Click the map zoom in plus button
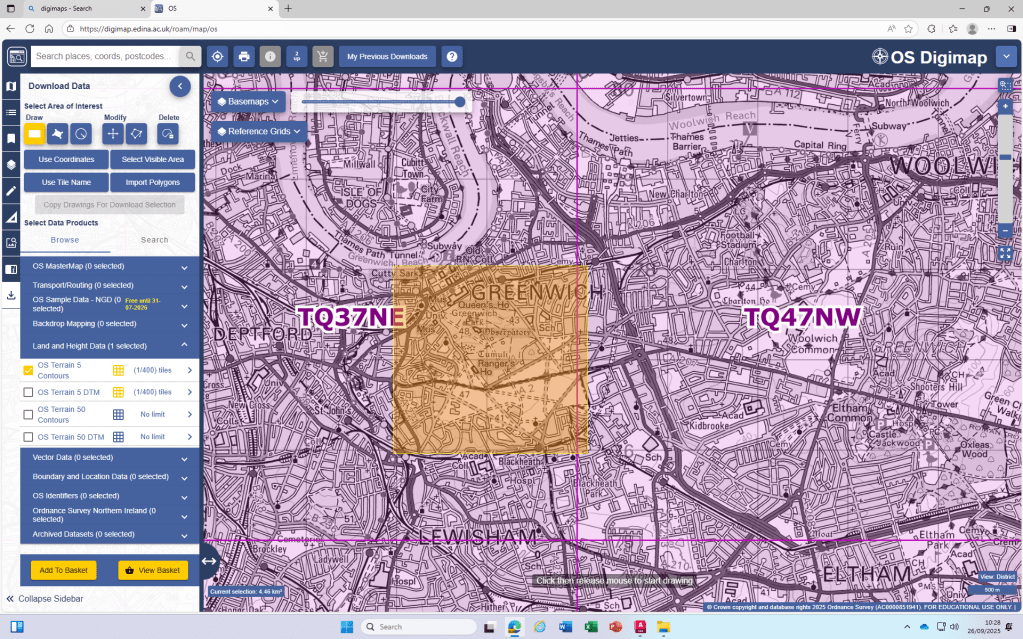The width and height of the screenshot is (1023, 639). (x=1005, y=106)
